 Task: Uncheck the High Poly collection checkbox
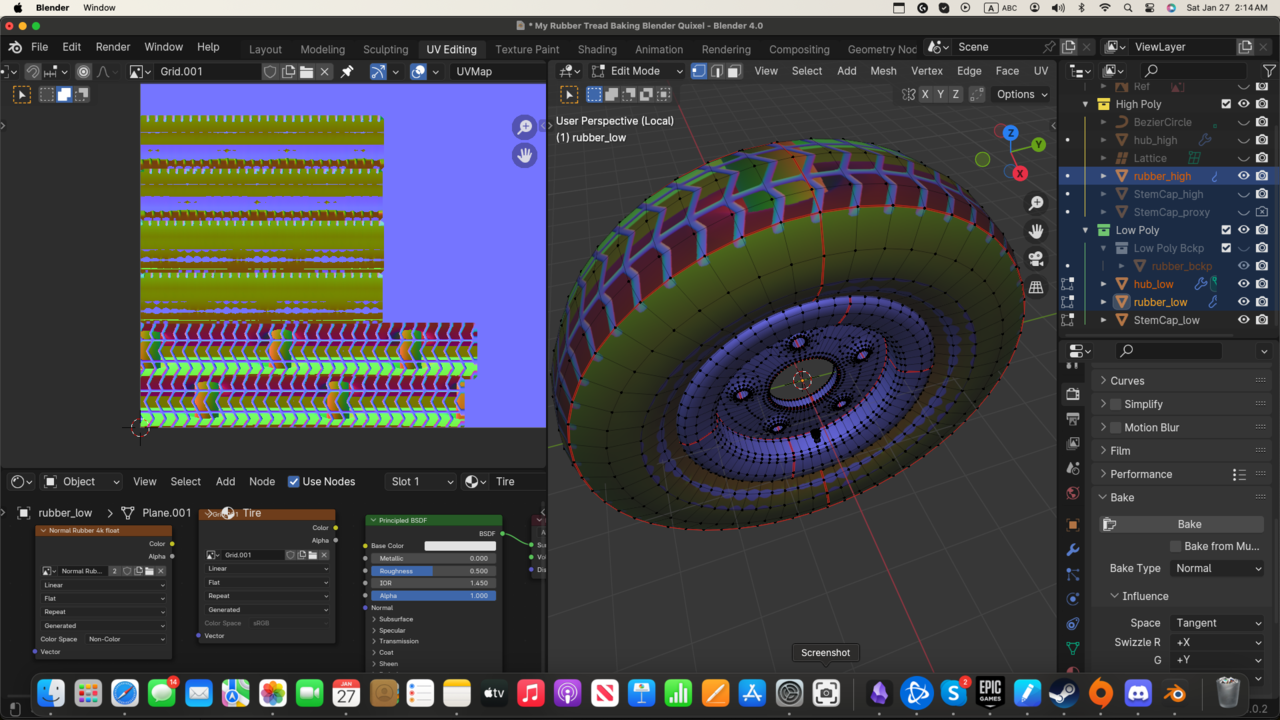point(1225,104)
